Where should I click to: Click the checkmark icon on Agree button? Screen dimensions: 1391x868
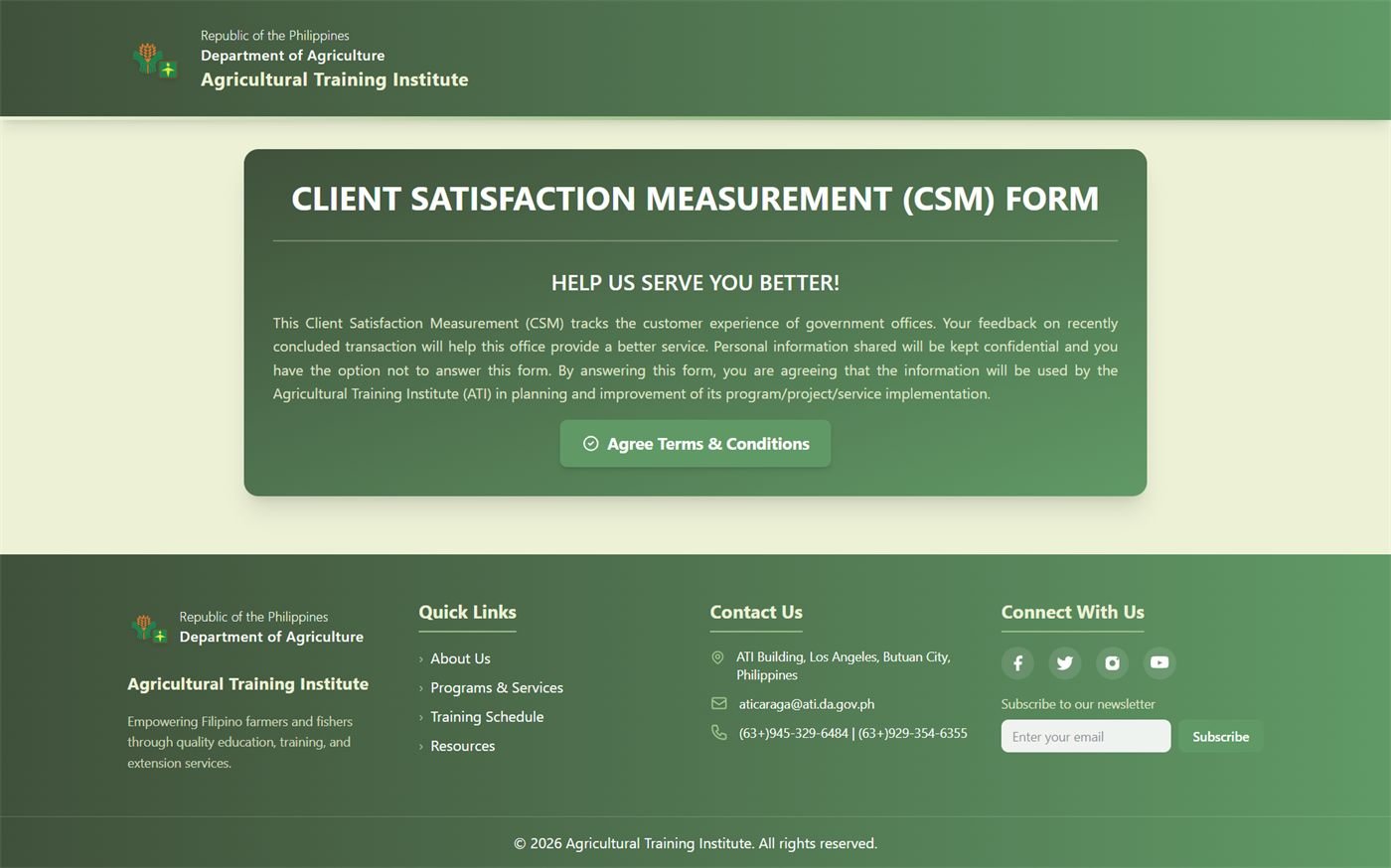[x=590, y=443]
